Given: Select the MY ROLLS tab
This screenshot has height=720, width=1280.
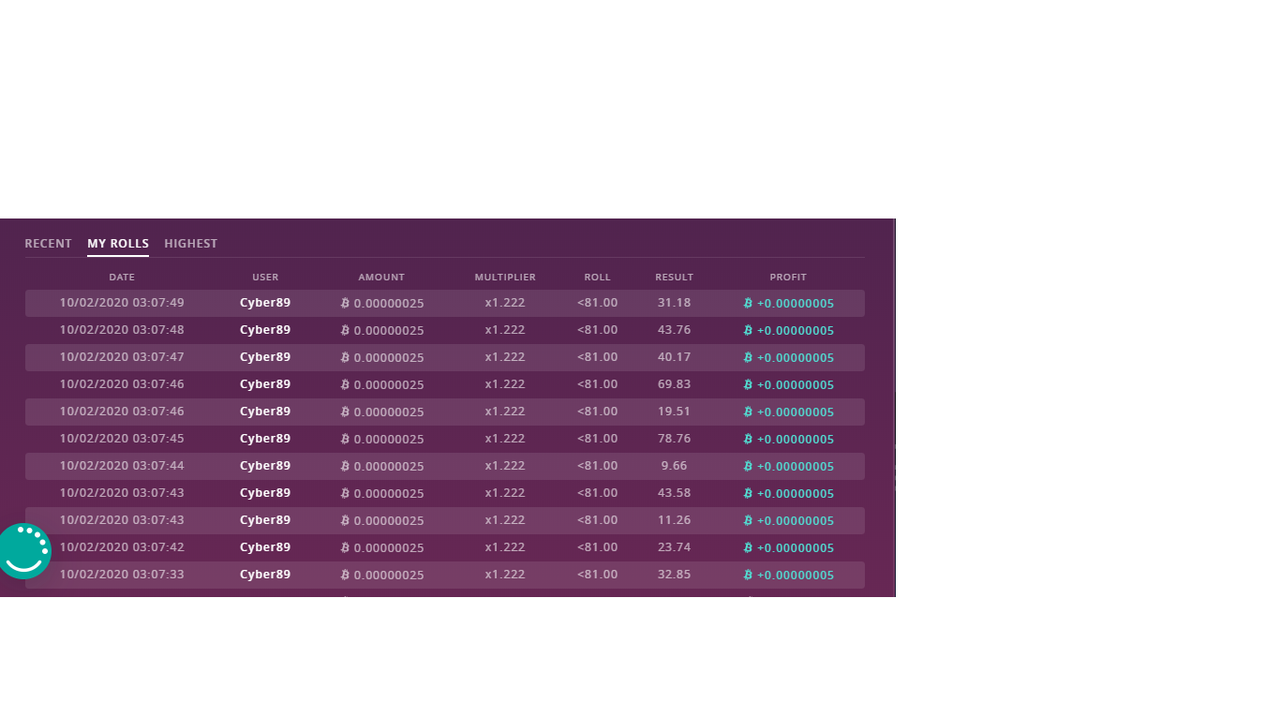Looking at the screenshot, I should (x=118, y=243).
